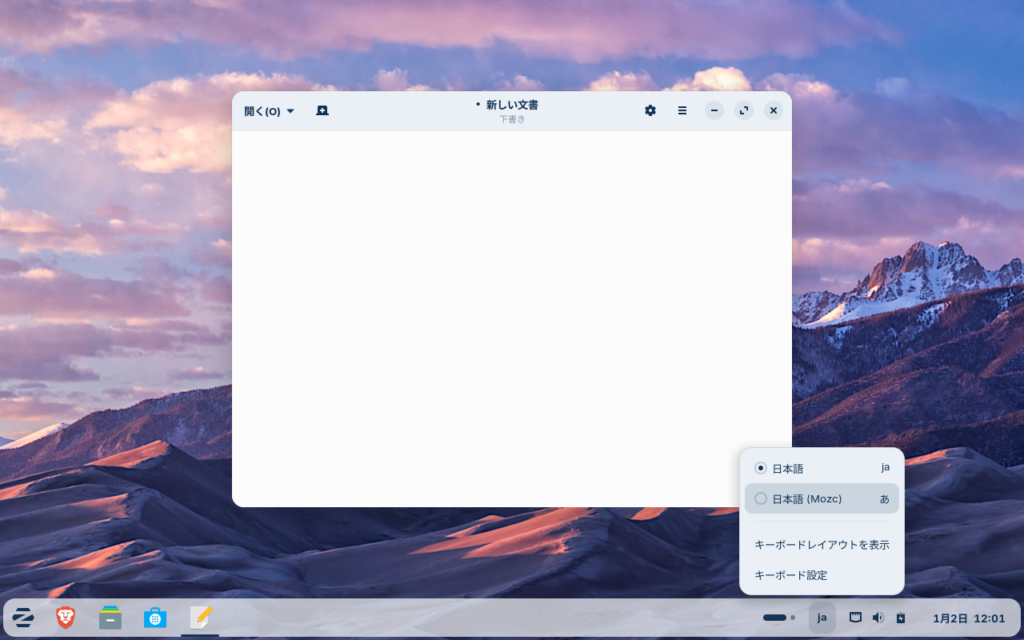
Task: Click the volume speaker tray icon
Action: click(x=878, y=618)
